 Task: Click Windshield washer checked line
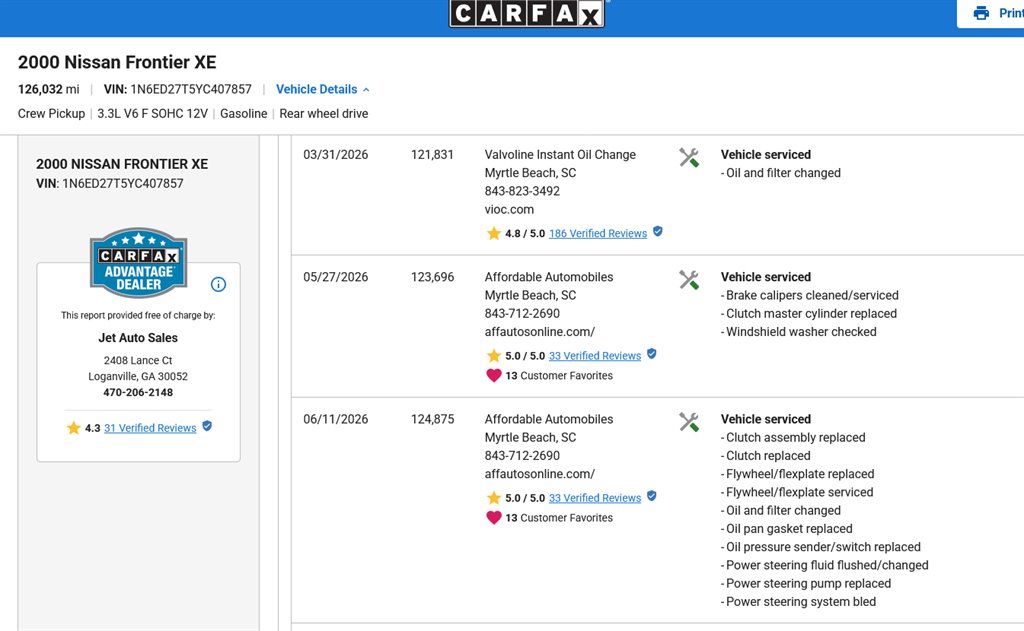point(799,332)
